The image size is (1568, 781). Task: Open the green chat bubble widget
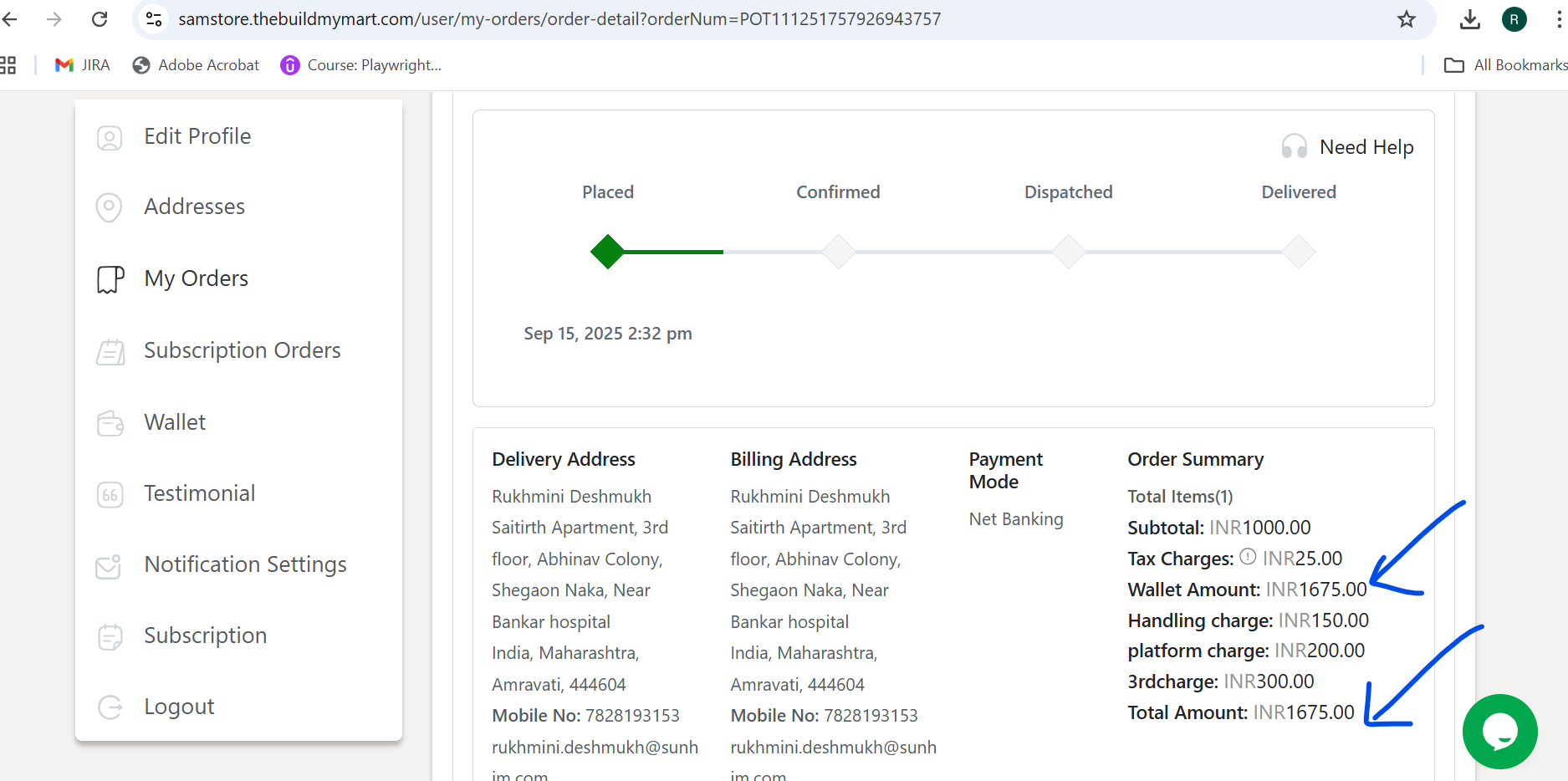point(1500,732)
